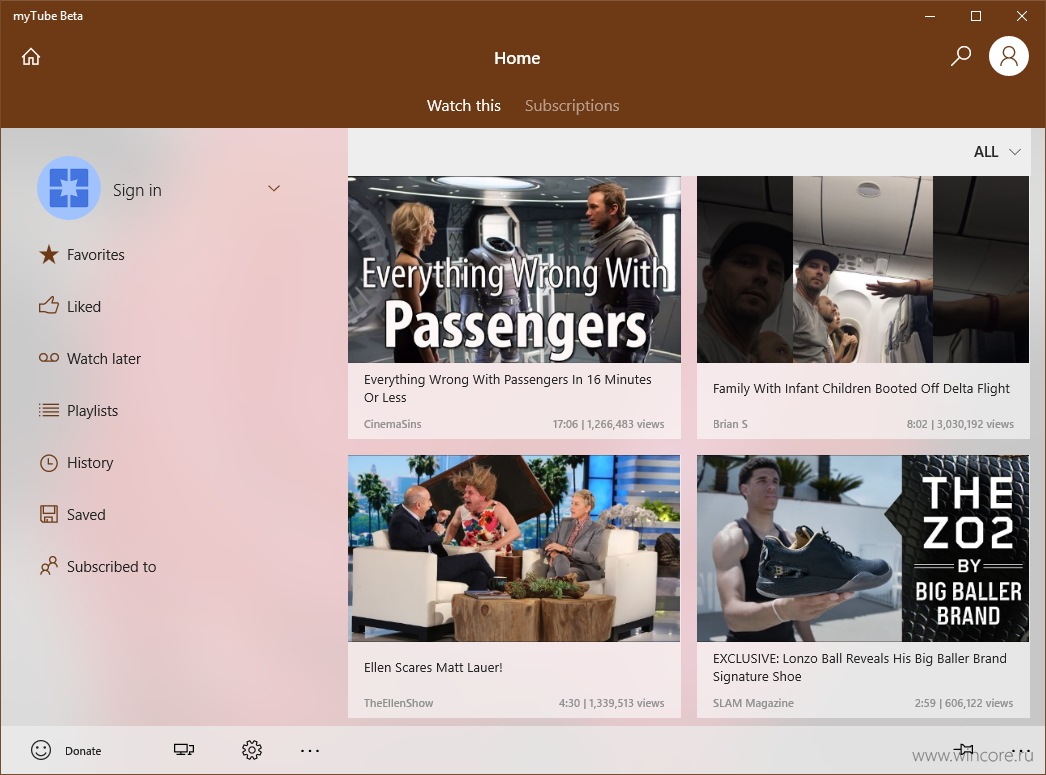Expand the Sign in account chevron
The image size is (1046, 775).
274,189
